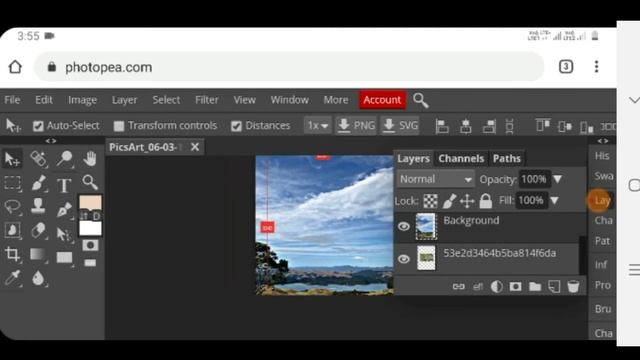Select the Gradient tool
640x360 pixels.
38,254
